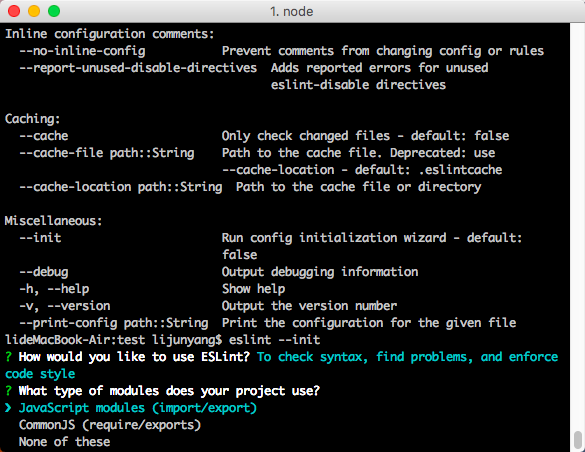This screenshot has width=585, height=452.
Task: Click the 'eslint --init' command text
Action: coord(275,340)
